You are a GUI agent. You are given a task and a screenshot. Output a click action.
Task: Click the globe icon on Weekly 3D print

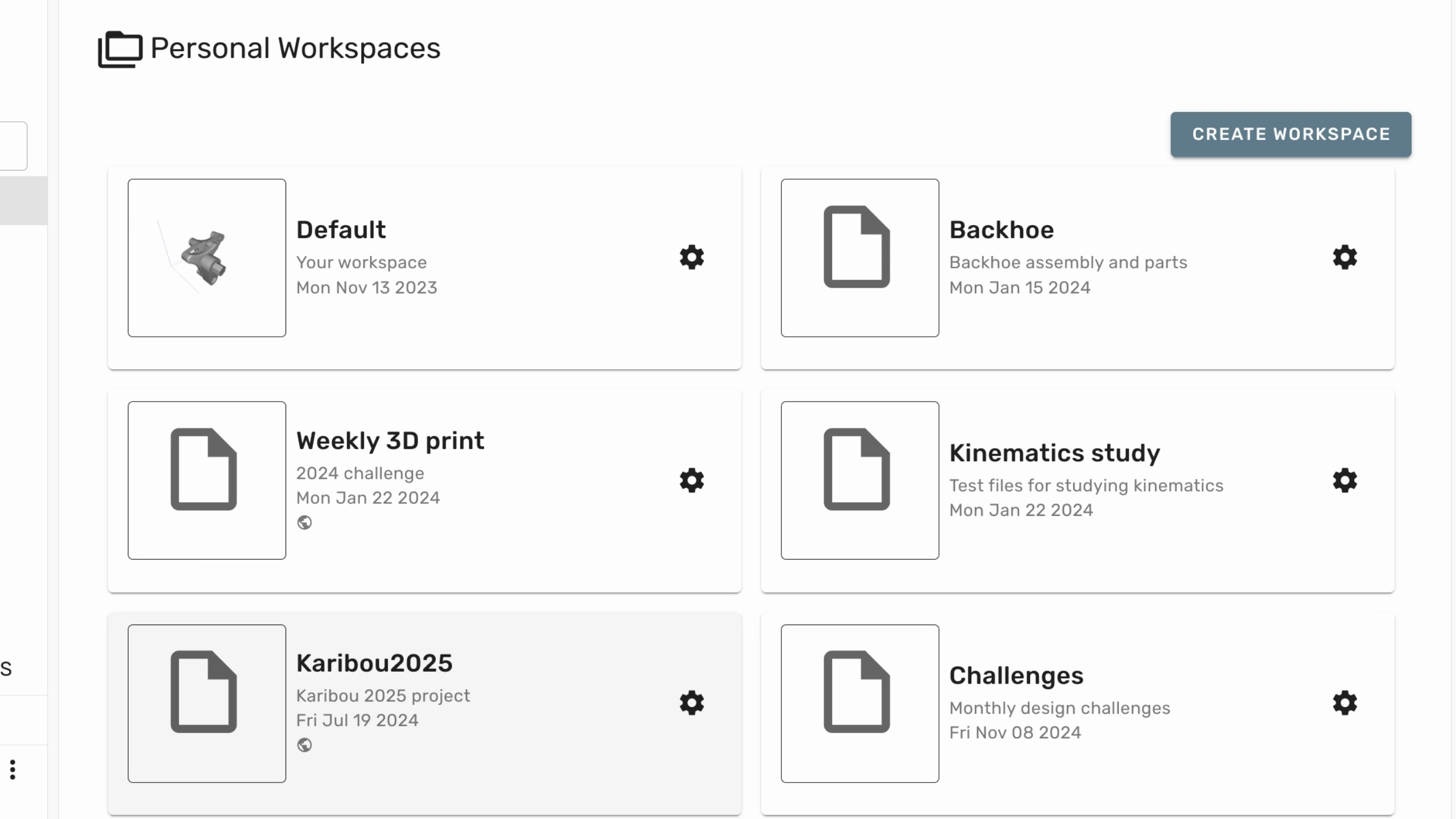pyautogui.click(x=305, y=522)
